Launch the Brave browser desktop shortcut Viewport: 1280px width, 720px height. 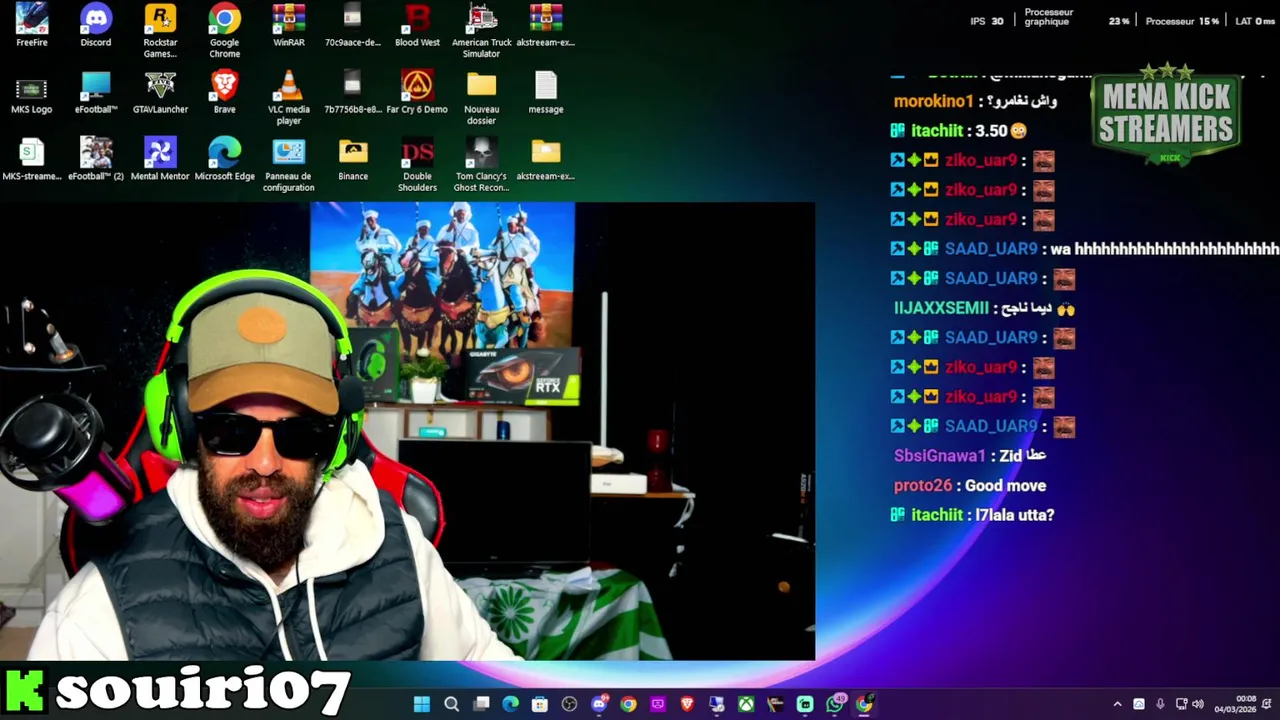tap(224, 93)
